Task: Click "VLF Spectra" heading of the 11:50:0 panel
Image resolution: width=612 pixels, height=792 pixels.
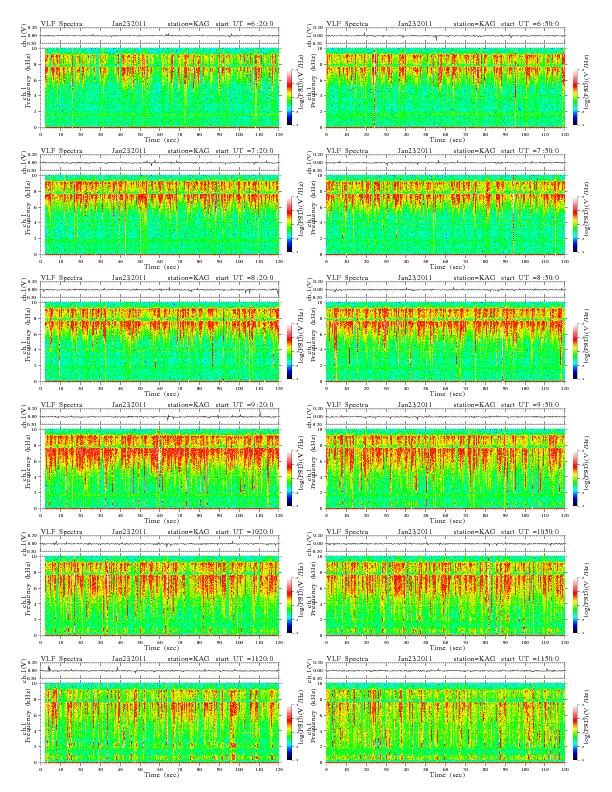Action: pos(347,659)
